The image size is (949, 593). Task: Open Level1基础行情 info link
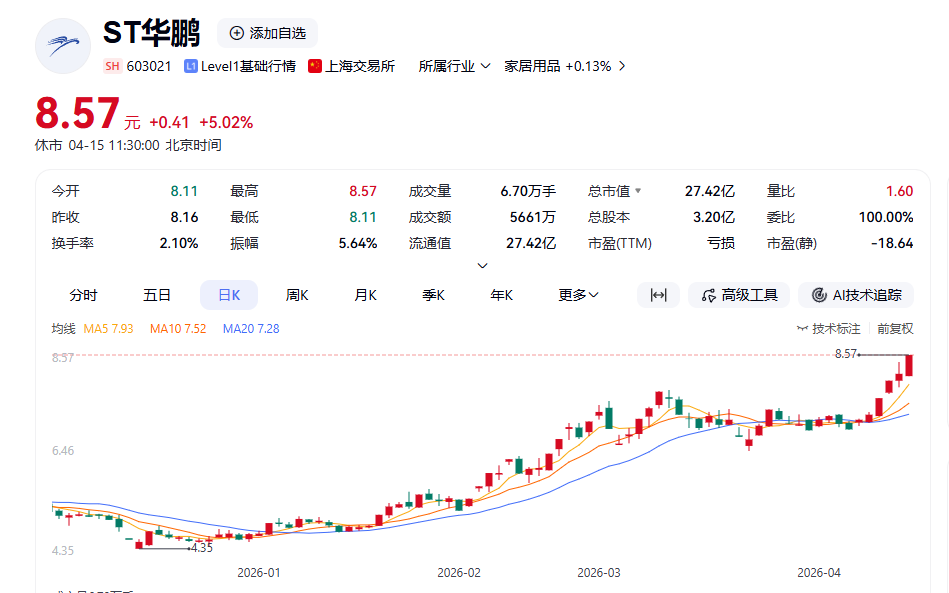click(x=248, y=66)
